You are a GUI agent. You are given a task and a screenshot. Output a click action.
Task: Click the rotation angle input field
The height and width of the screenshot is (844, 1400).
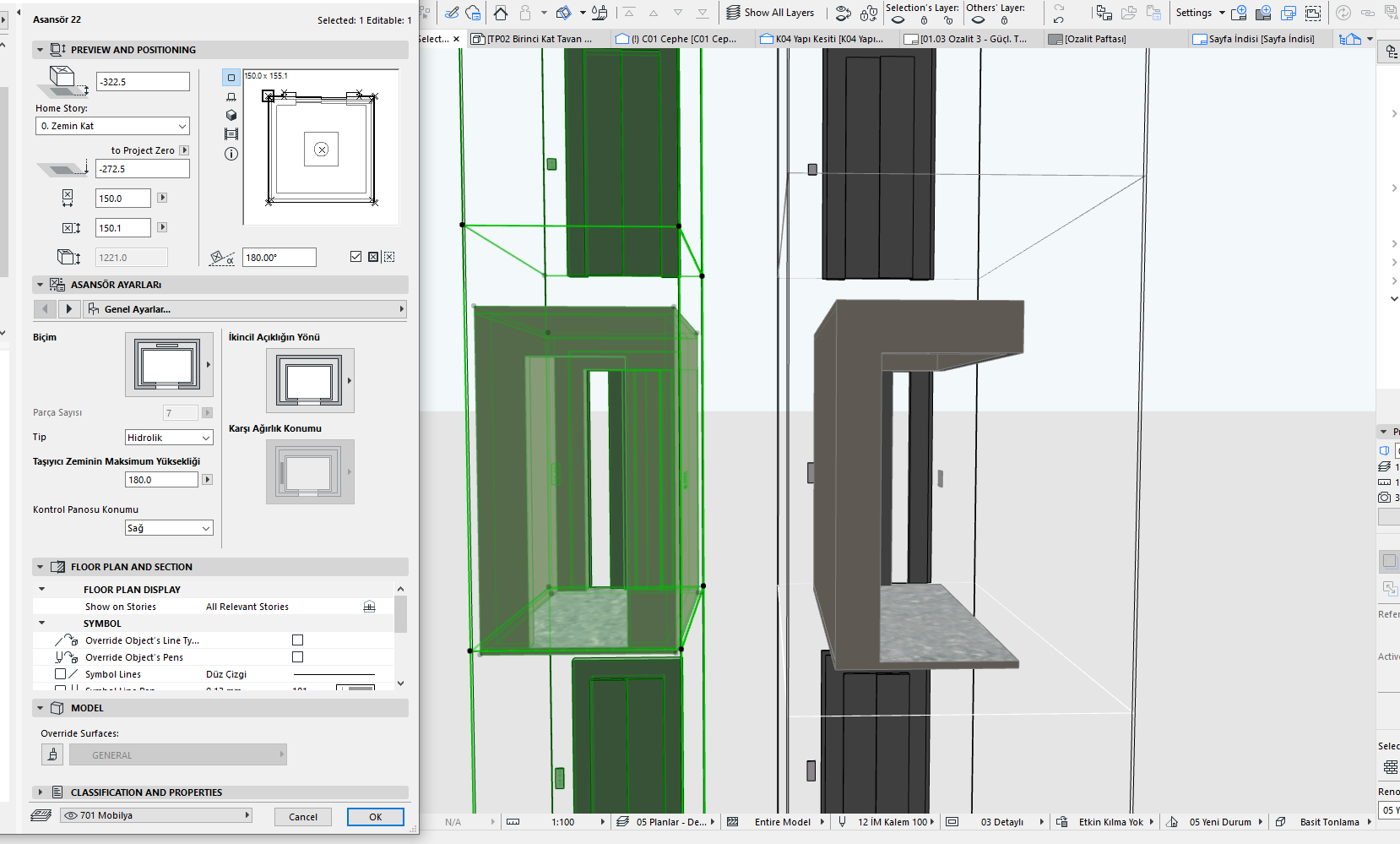pos(279,258)
